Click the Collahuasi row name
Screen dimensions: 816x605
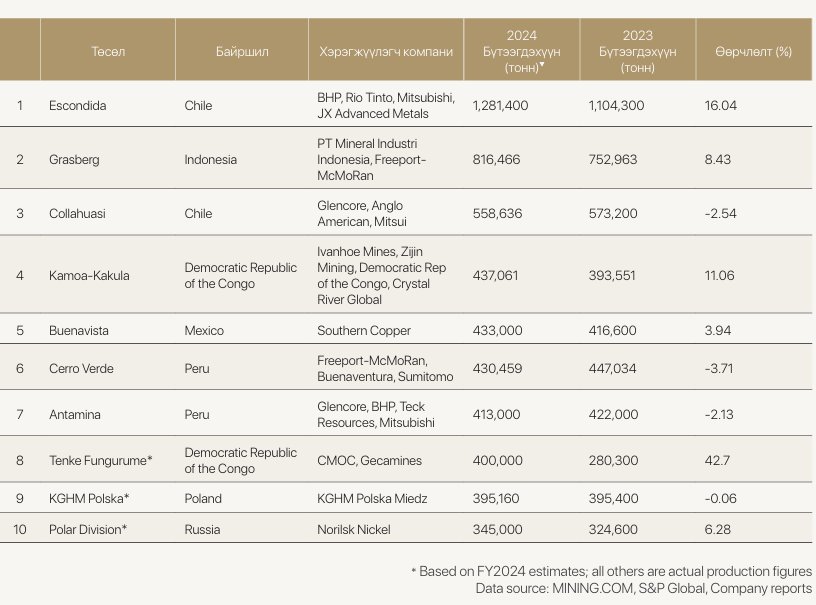[x=77, y=213]
